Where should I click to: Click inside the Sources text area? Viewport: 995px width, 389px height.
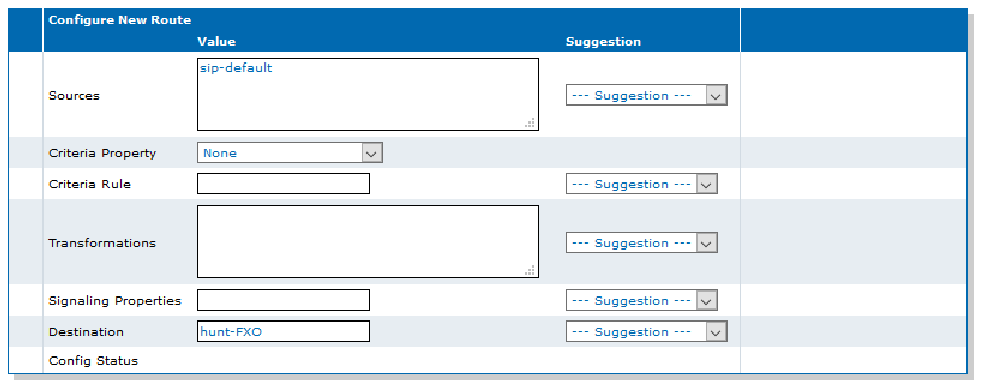367,95
